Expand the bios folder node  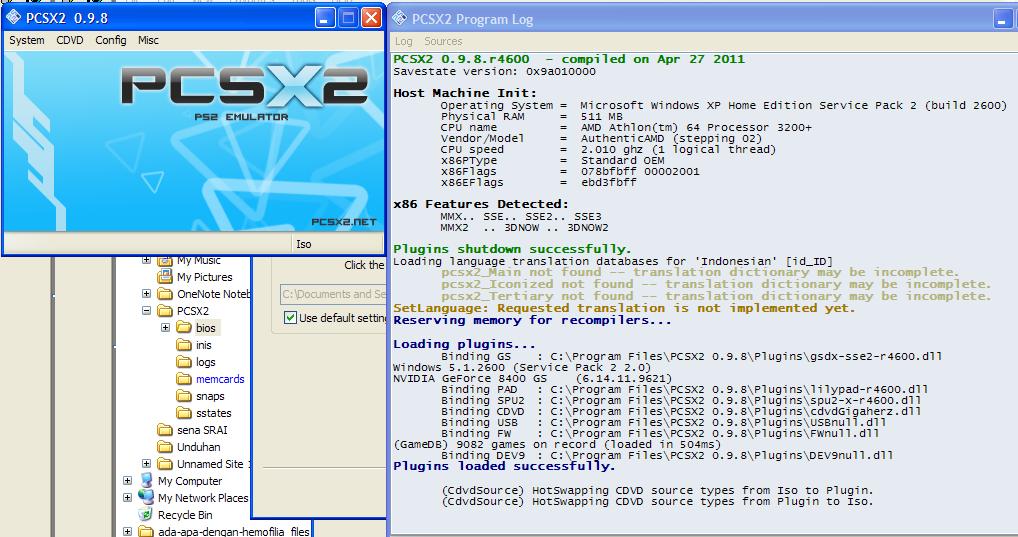click(166, 327)
